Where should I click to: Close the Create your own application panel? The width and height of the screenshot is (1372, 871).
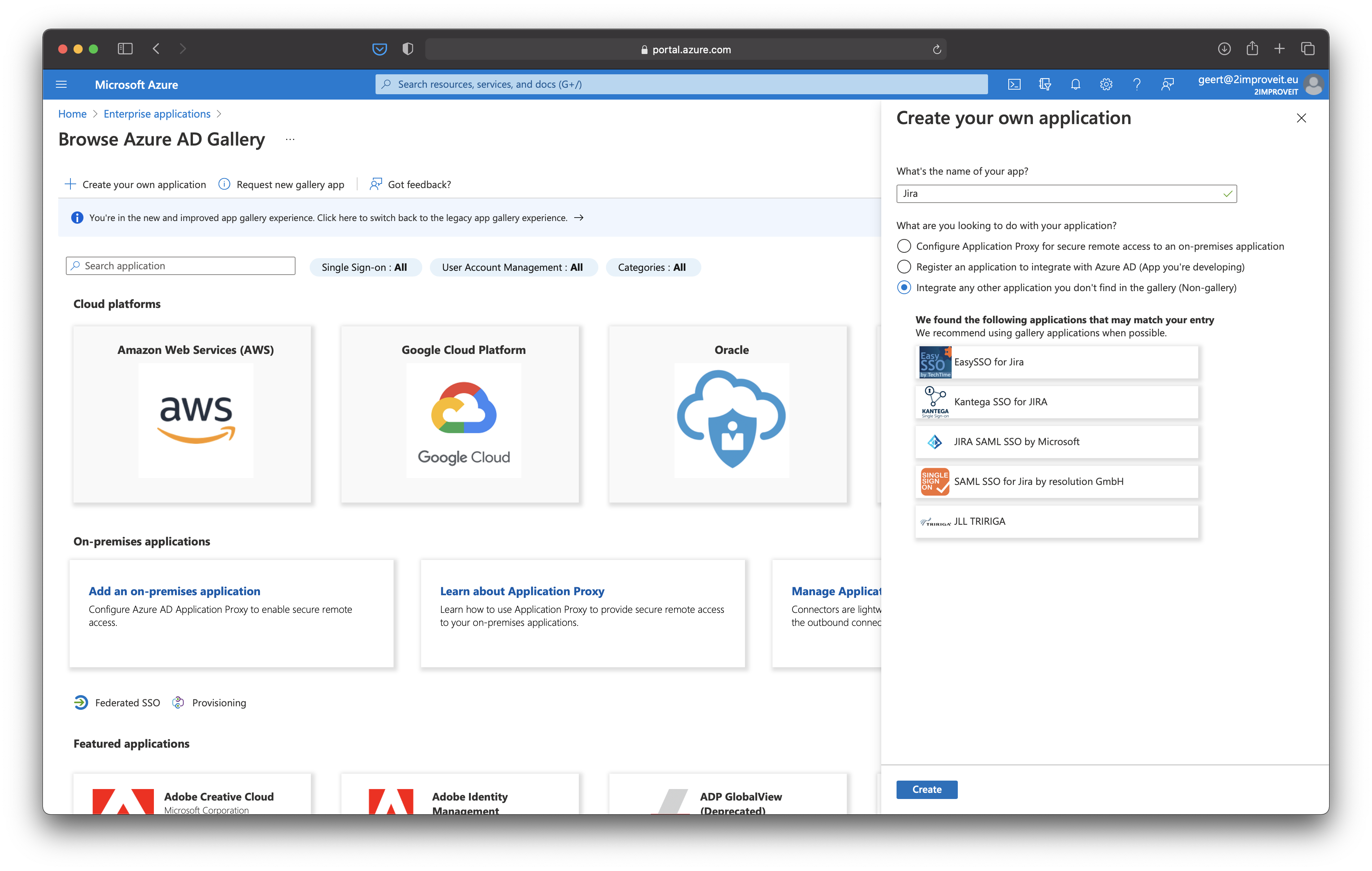1301,118
